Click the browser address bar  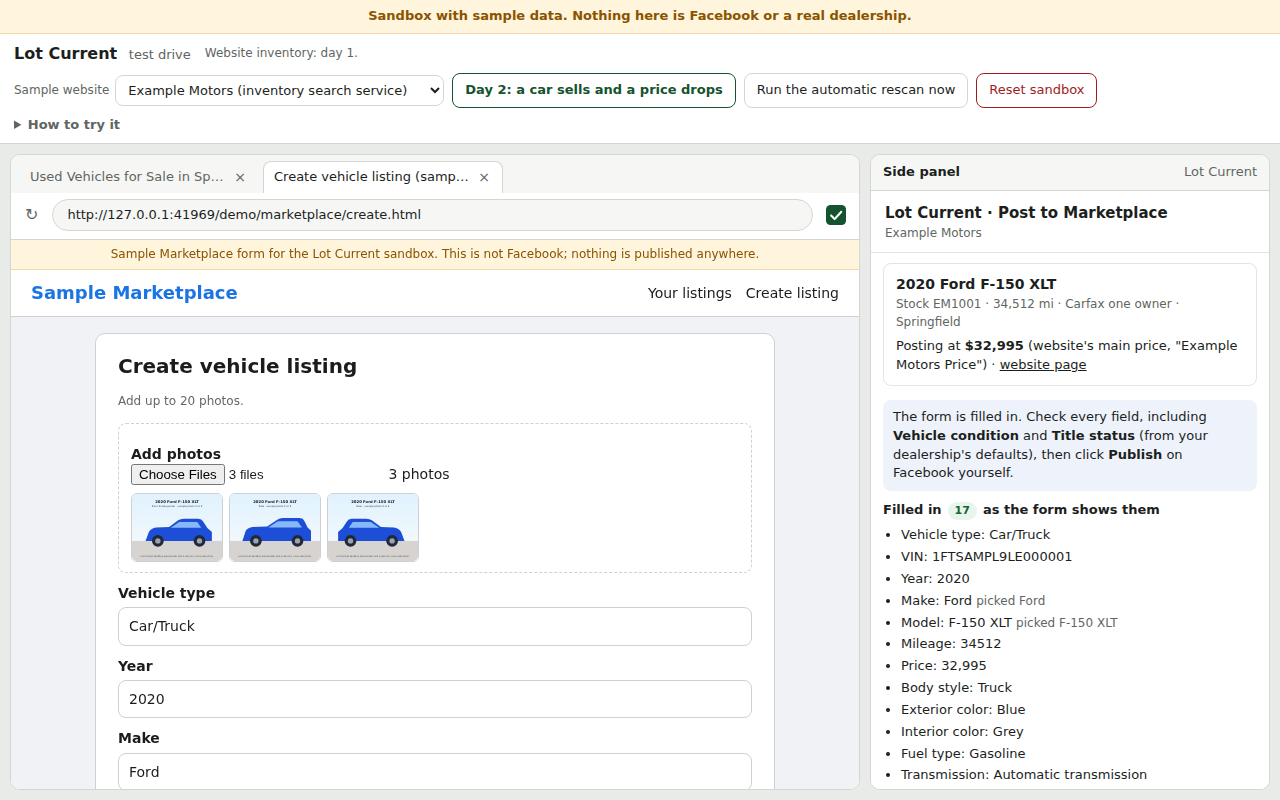click(x=432, y=215)
